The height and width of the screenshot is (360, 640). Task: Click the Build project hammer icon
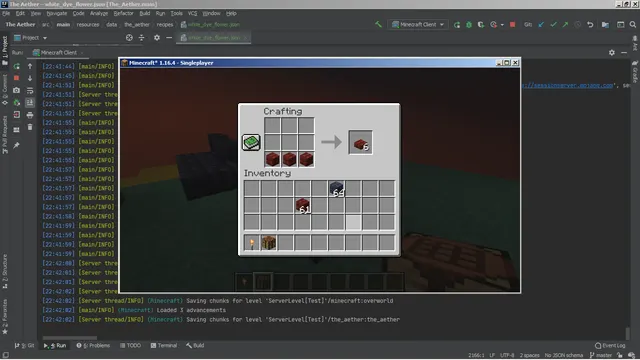point(378,24)
